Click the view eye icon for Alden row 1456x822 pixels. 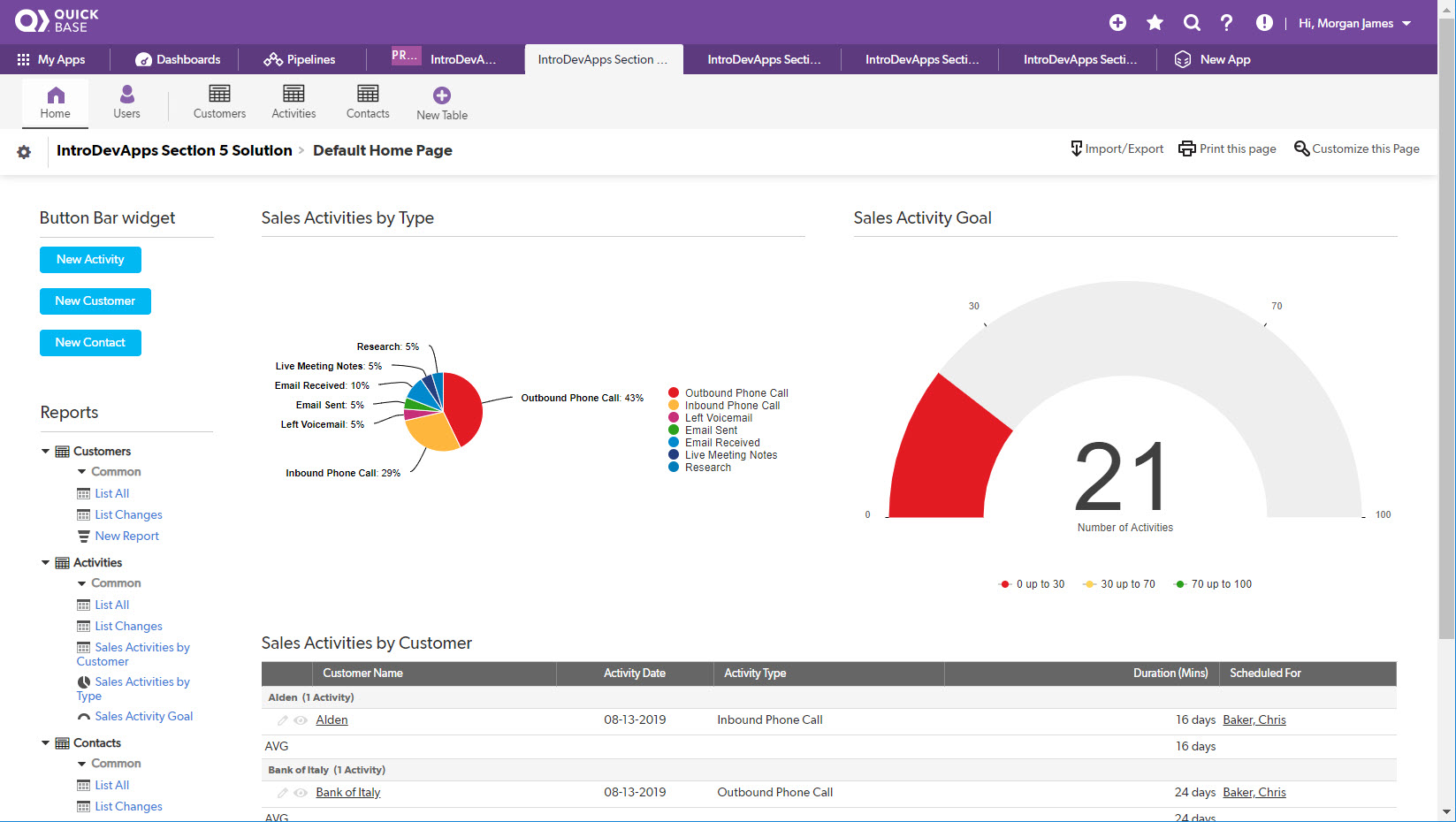click(301, 720)
